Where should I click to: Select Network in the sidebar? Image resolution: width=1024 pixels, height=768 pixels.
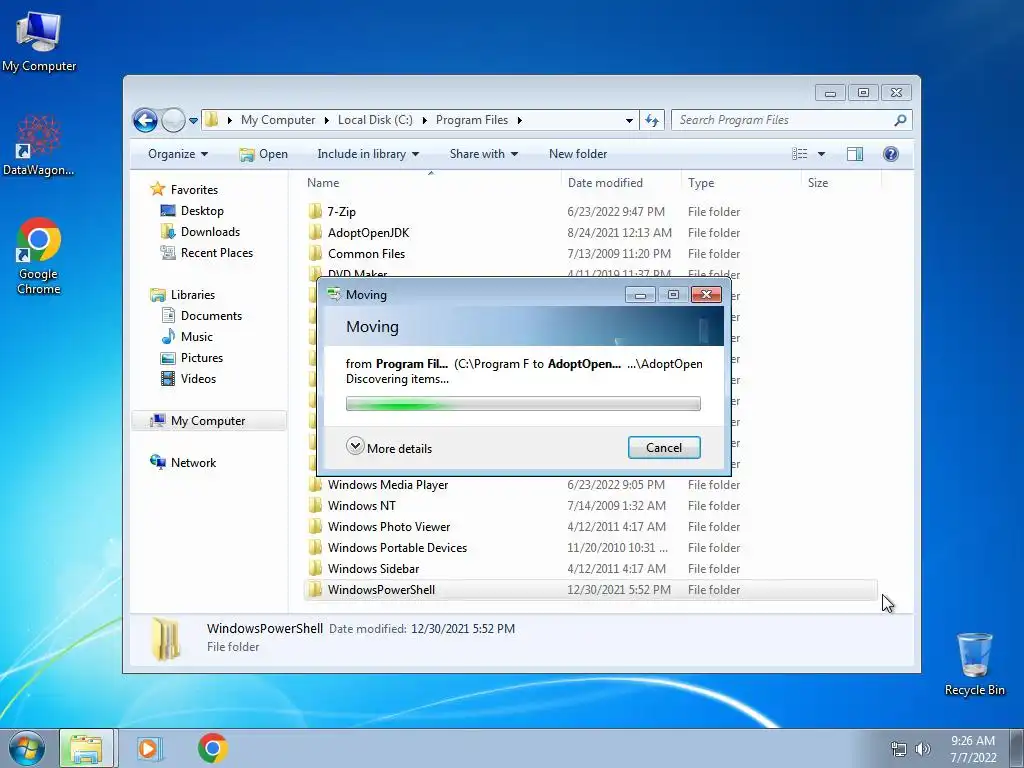point(193,463)
